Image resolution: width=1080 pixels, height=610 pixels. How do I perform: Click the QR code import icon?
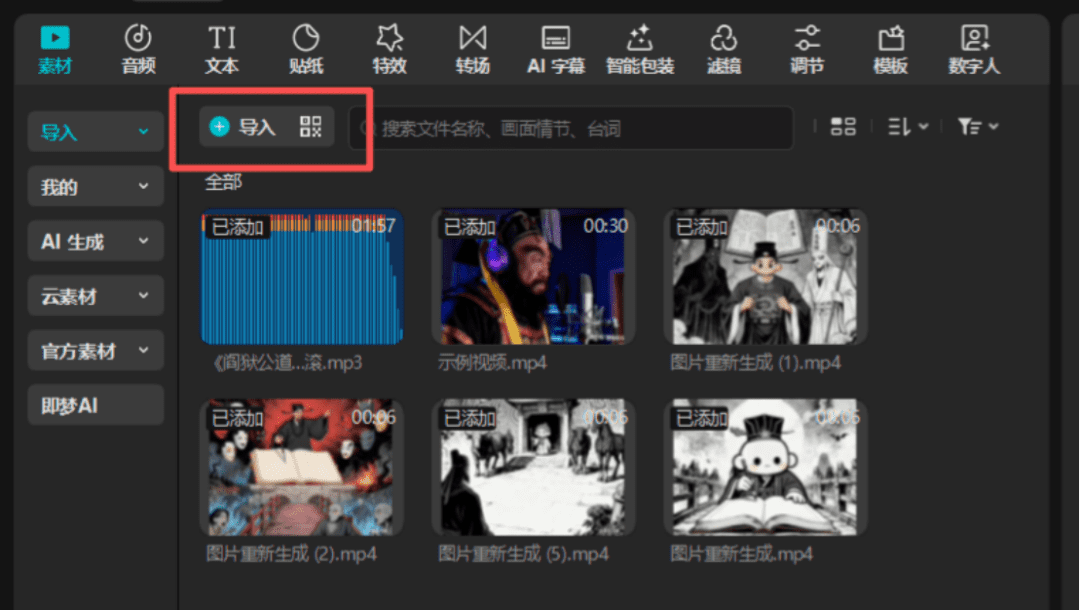(x=311, y=127)
